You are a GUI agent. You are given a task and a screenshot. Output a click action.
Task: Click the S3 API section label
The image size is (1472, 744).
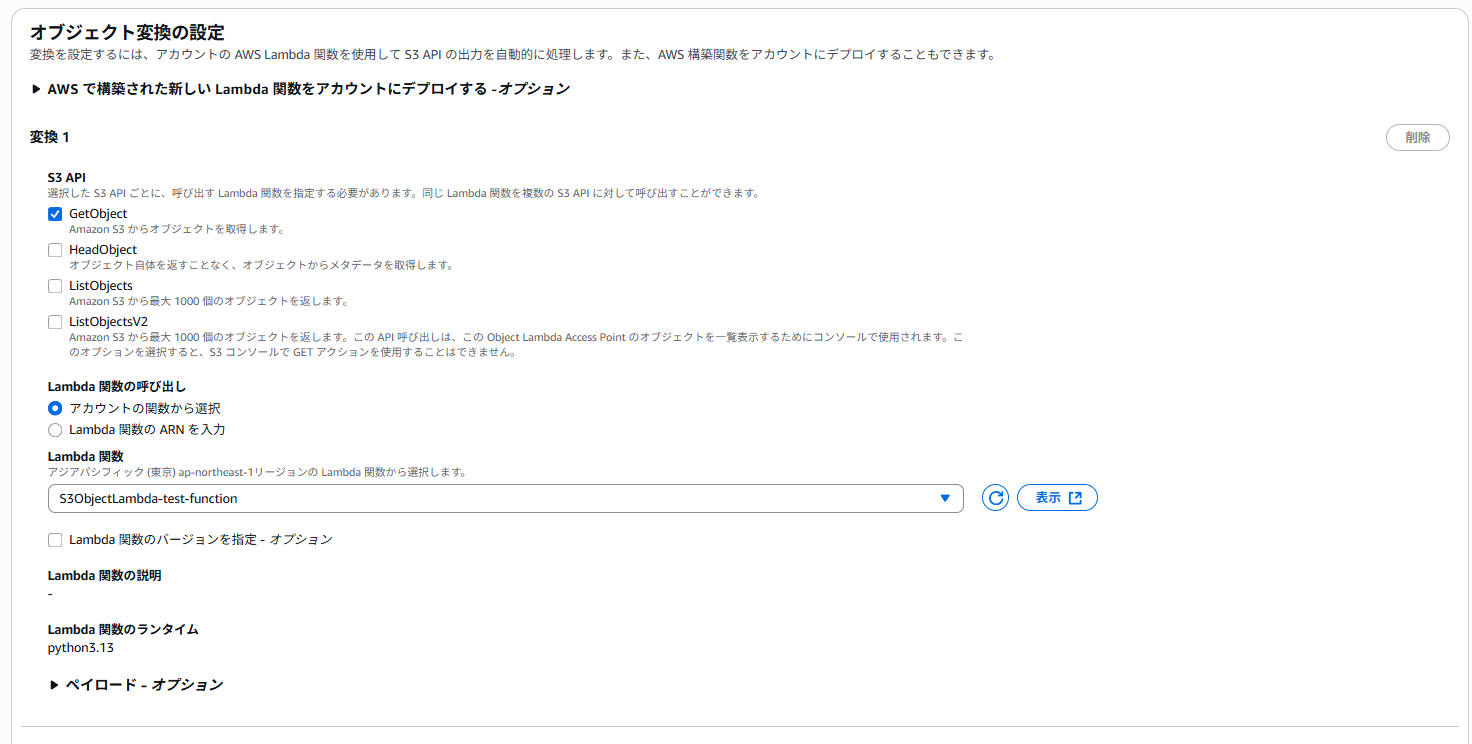[x=67, y=177]
